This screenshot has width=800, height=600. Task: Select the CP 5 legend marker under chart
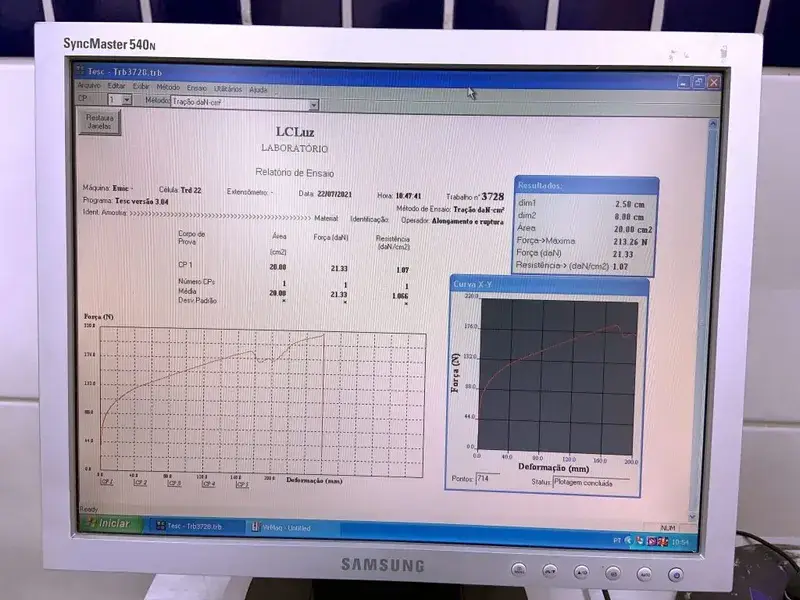(x=241, y=484)
